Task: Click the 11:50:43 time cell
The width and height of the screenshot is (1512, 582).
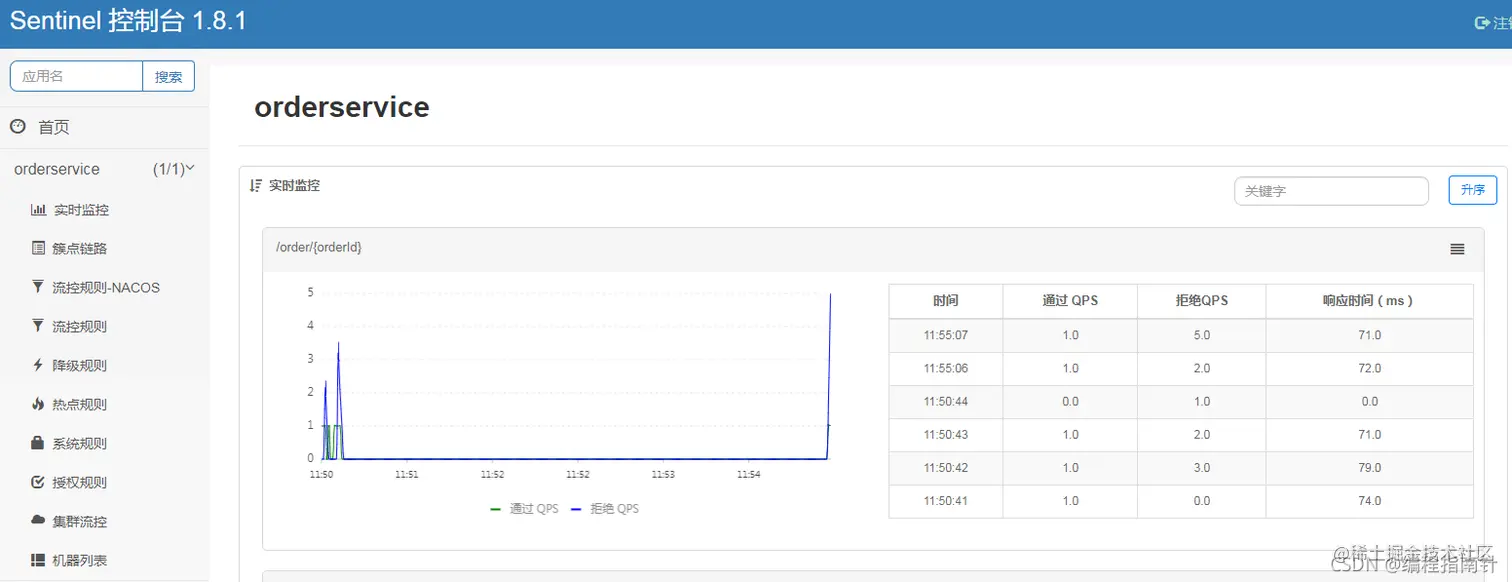Action: coord(946,434)
